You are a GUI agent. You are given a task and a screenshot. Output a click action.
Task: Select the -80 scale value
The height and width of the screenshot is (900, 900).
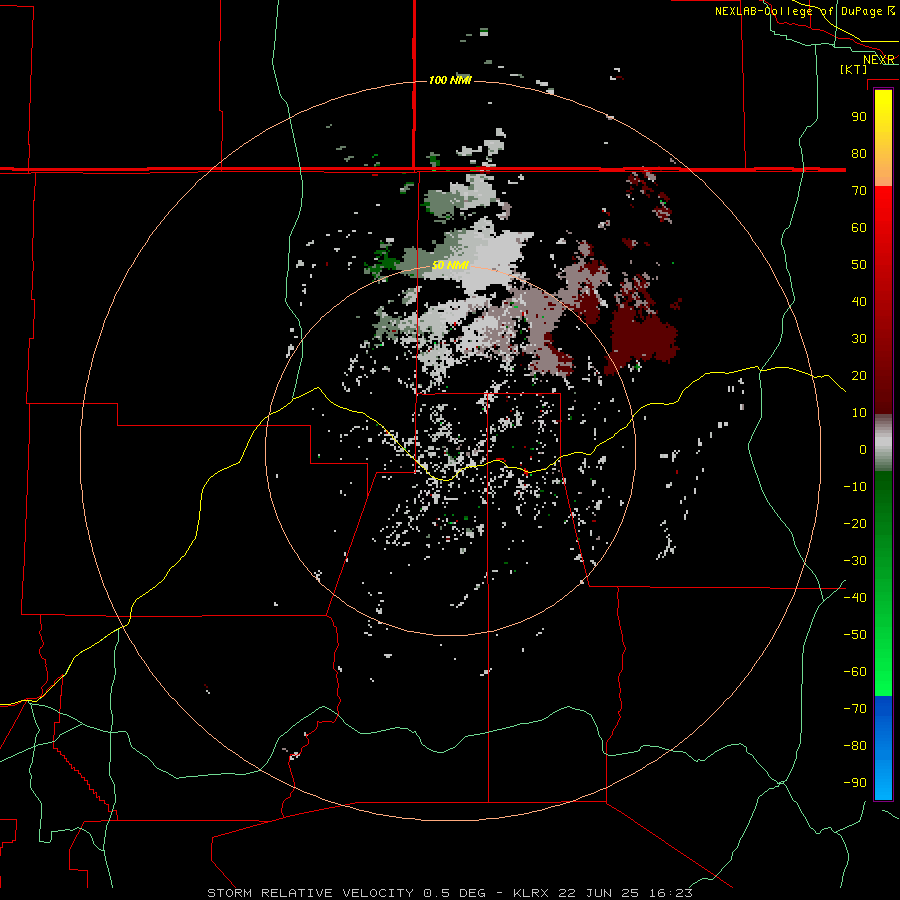pos(855,746)
